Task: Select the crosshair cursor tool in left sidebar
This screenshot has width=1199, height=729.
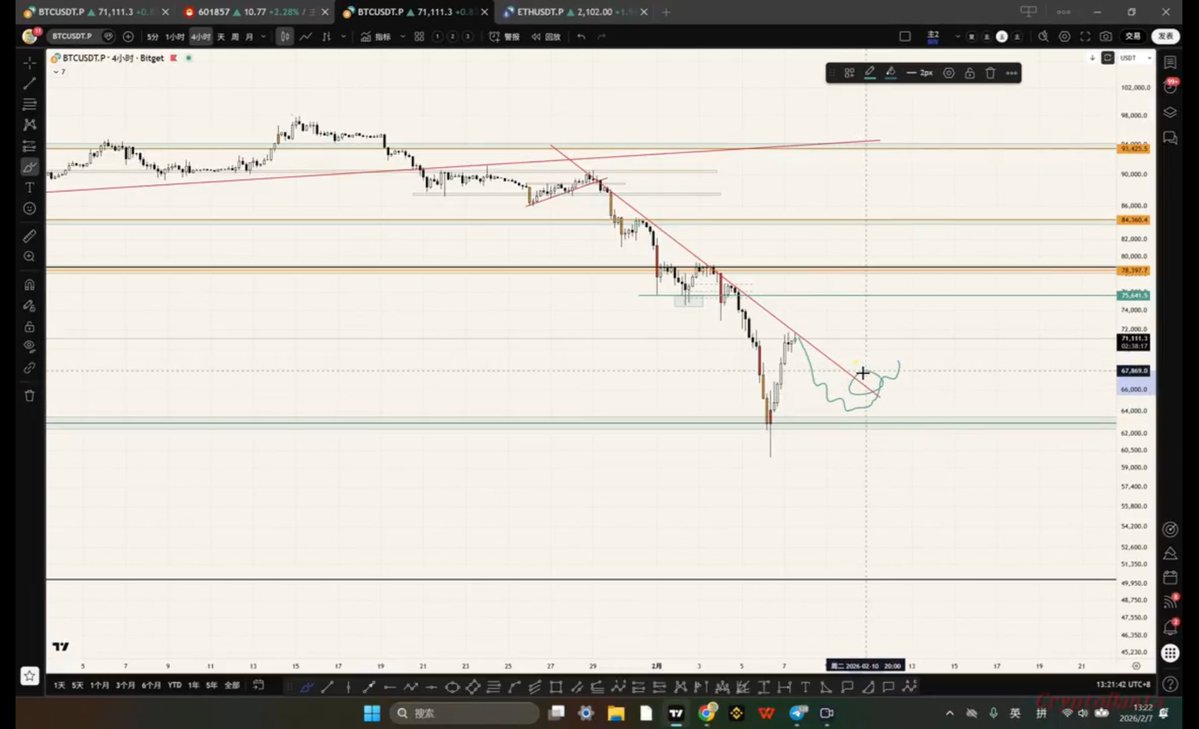Action: click(30, 63)
